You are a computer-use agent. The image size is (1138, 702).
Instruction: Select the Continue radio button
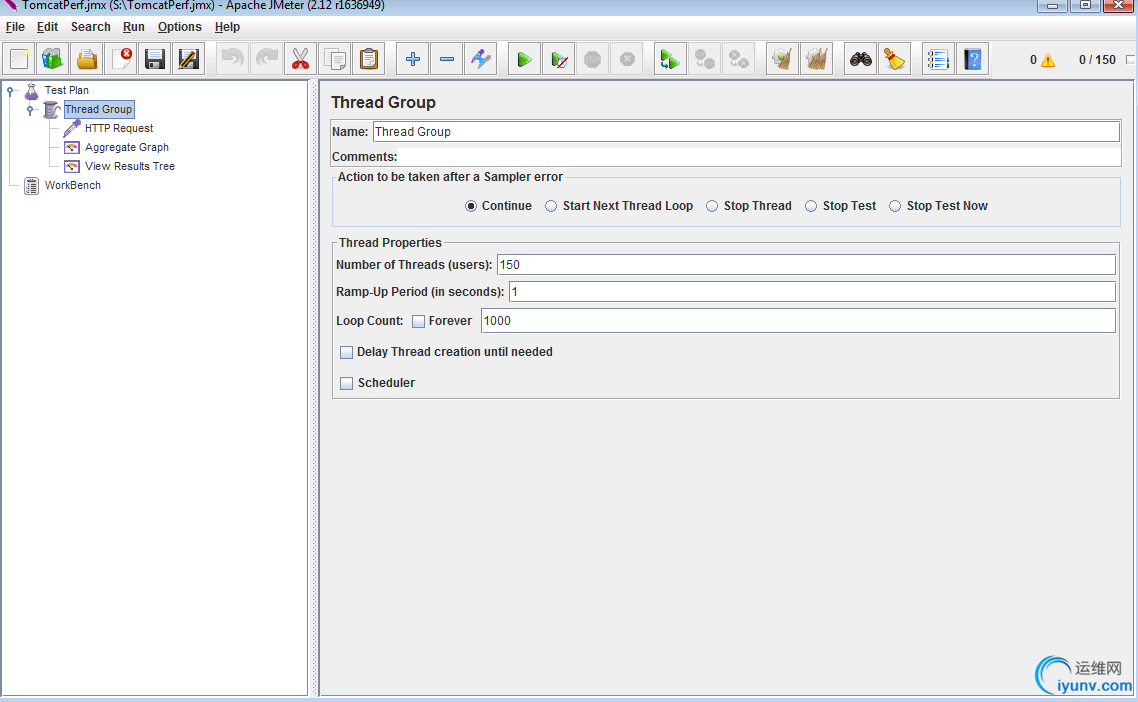click(x=471, y=206)
